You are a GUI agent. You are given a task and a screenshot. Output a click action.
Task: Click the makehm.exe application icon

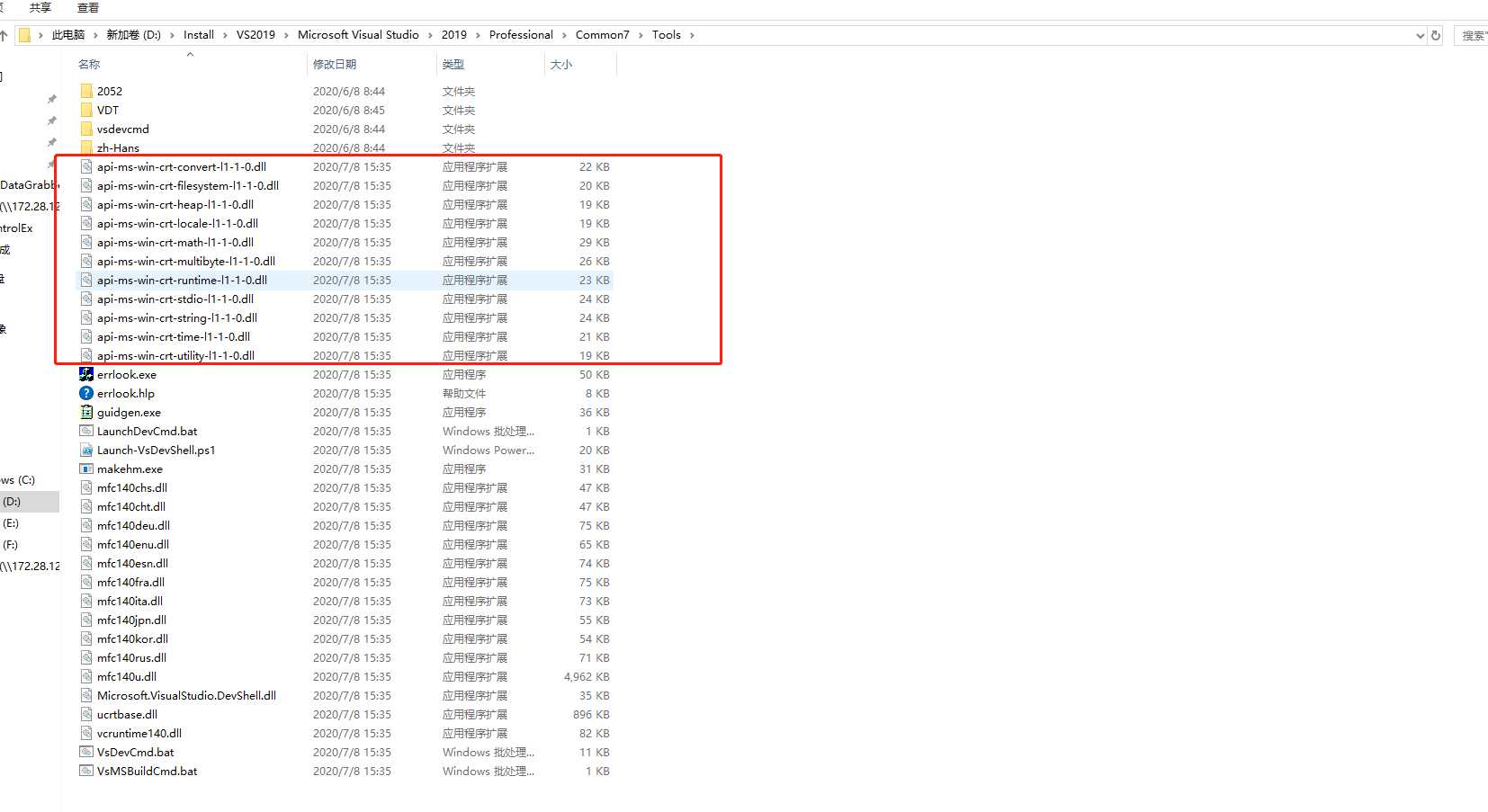click(x=86, y=468)
